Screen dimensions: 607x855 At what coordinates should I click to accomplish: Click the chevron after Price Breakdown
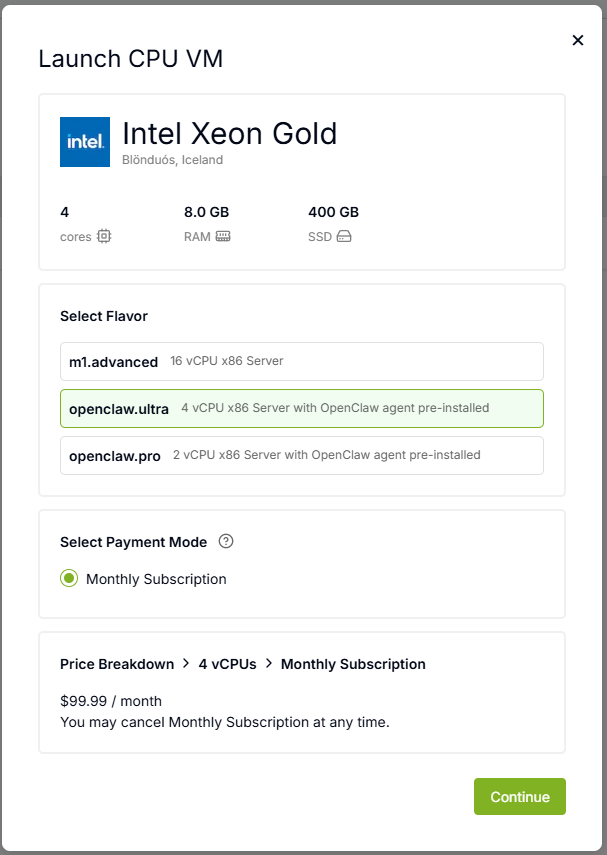pyautogui.click(x=185, y=664)
